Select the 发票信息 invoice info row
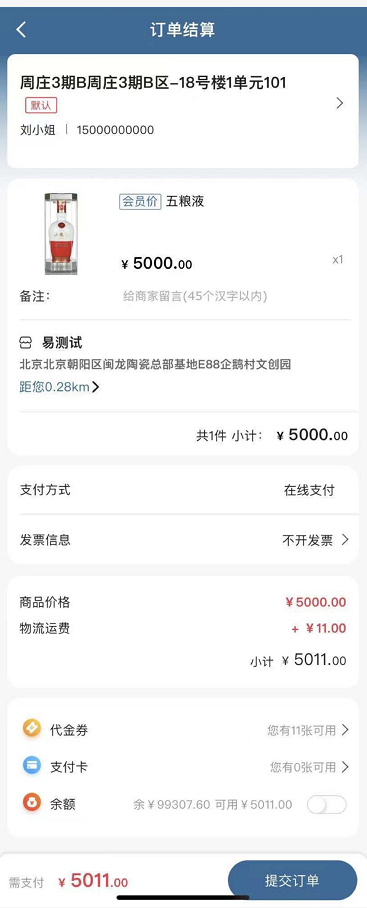The height and width of the screenshot is (908, 367). coord(183,540)
